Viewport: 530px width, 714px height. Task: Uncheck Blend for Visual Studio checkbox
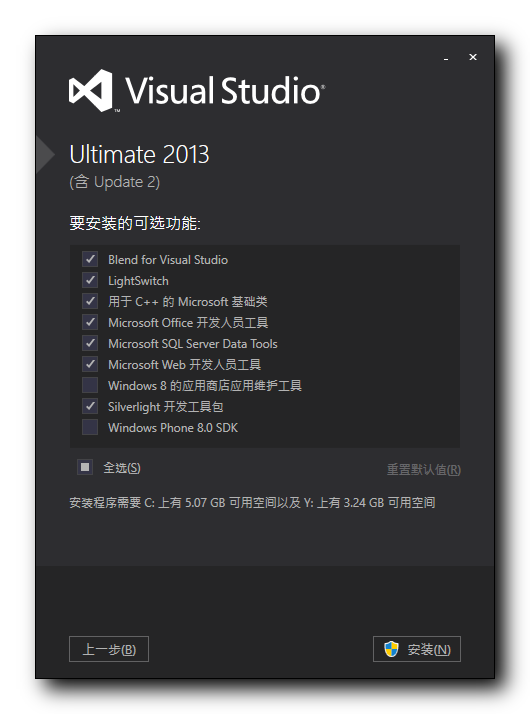[90, 259]
